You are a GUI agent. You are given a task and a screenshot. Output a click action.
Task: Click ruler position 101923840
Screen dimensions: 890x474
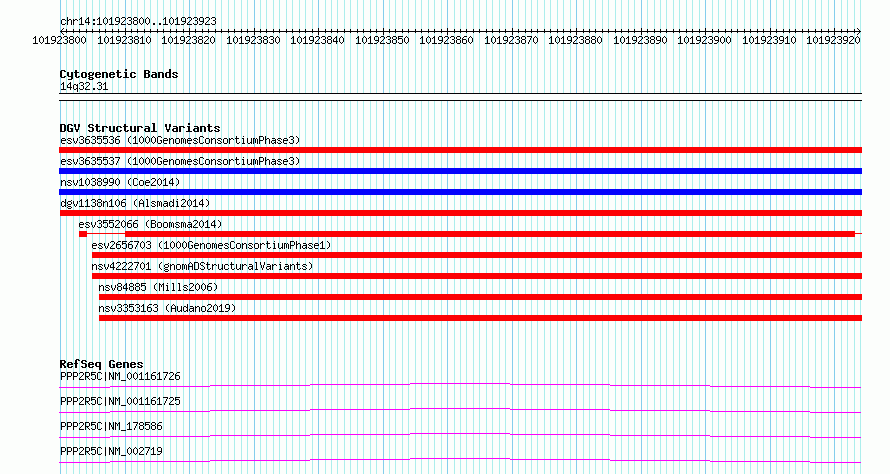tap(317, 40)
